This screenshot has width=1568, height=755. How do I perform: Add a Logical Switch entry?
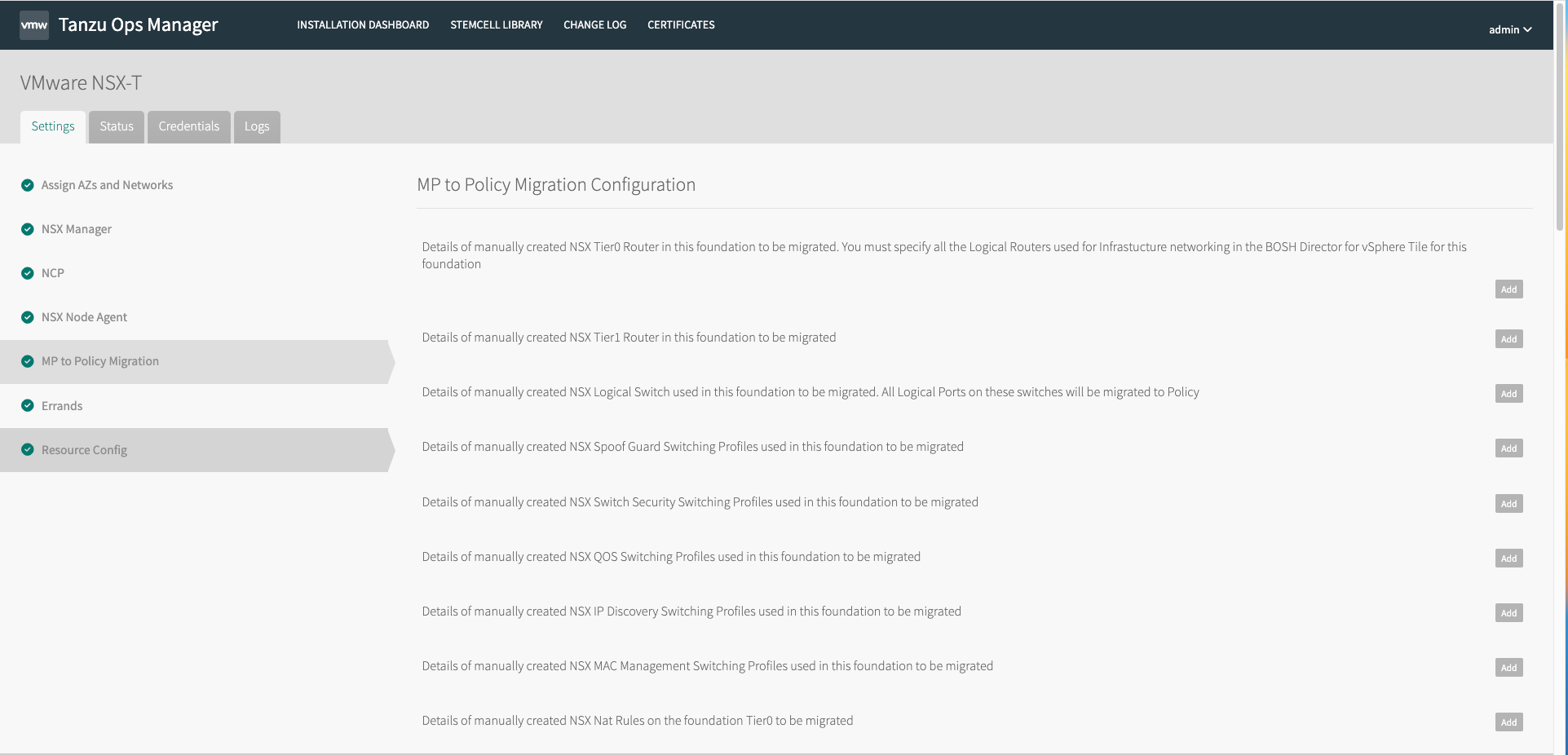(x=1508, y=394)
